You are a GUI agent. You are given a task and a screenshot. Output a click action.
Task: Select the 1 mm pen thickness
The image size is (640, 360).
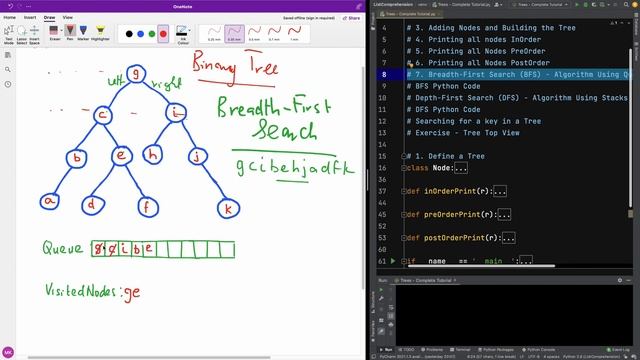(294, 33)
